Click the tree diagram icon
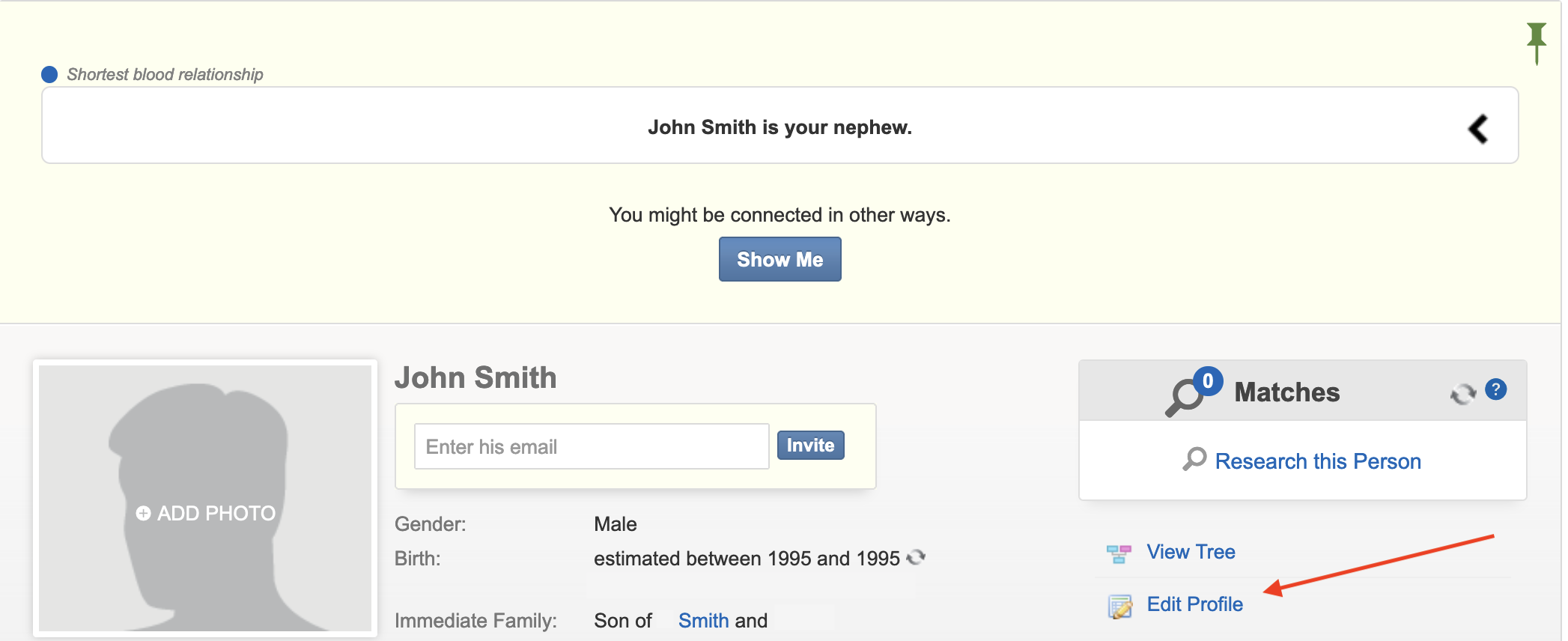This screenshot has height=641, width=1568. point(1119,553)
